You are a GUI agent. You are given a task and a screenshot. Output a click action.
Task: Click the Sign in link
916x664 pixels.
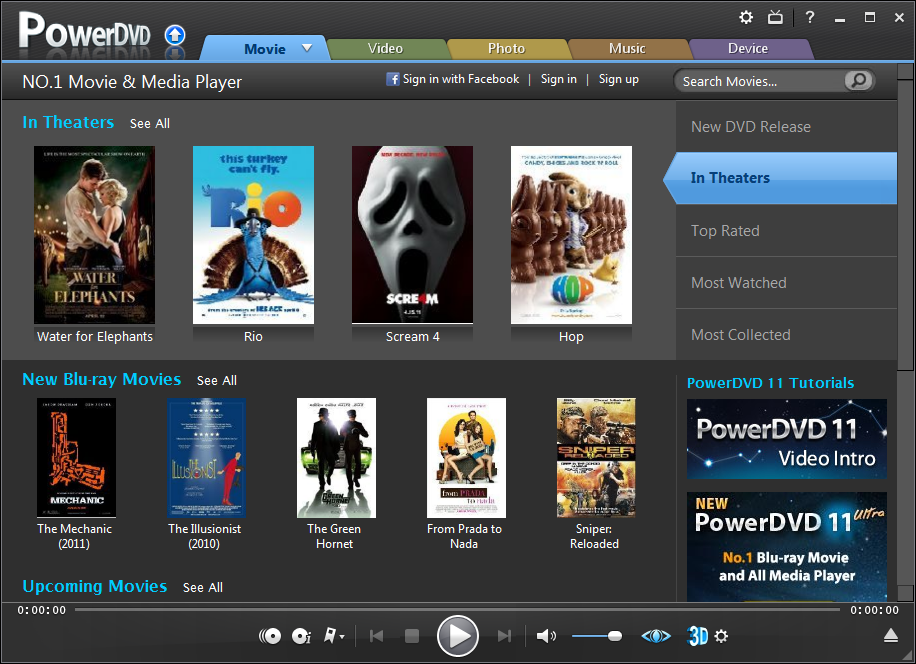pos(558,79)
